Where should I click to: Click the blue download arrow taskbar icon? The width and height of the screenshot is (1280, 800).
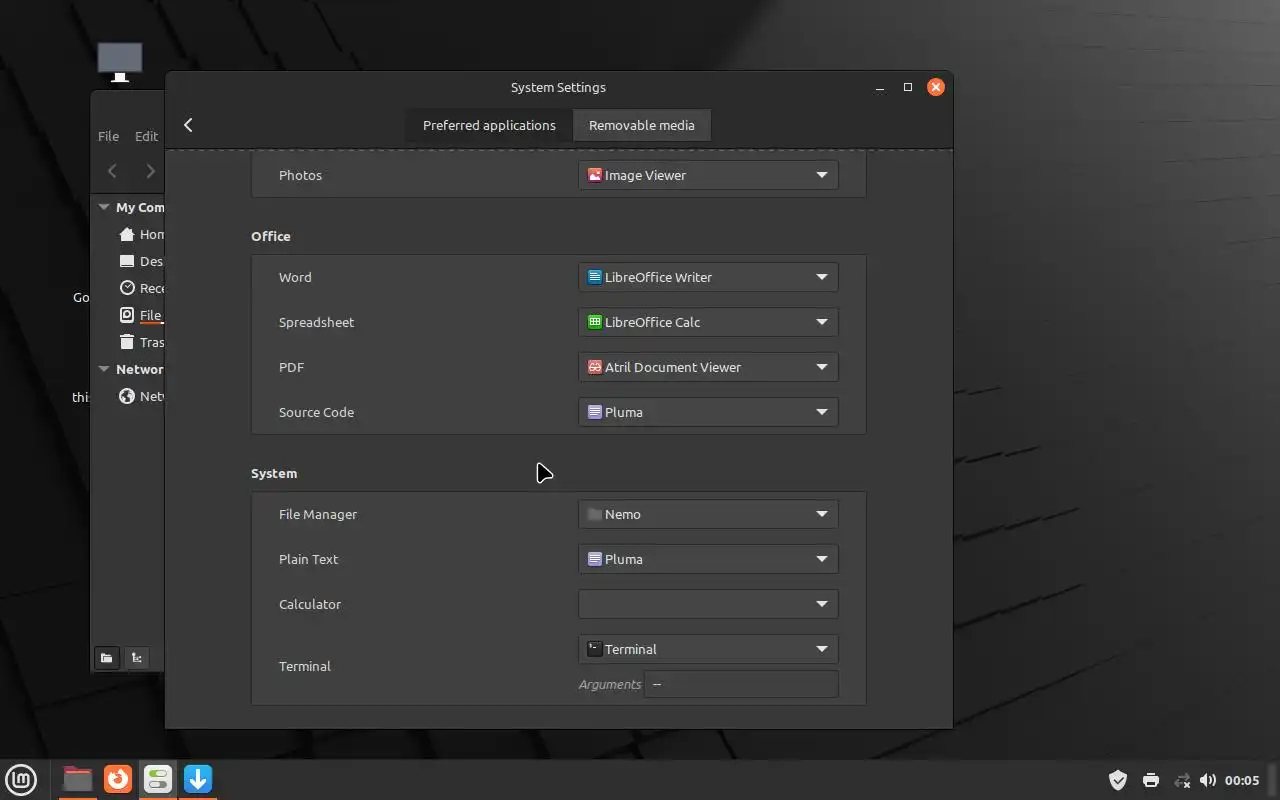[x=198, y=779]
